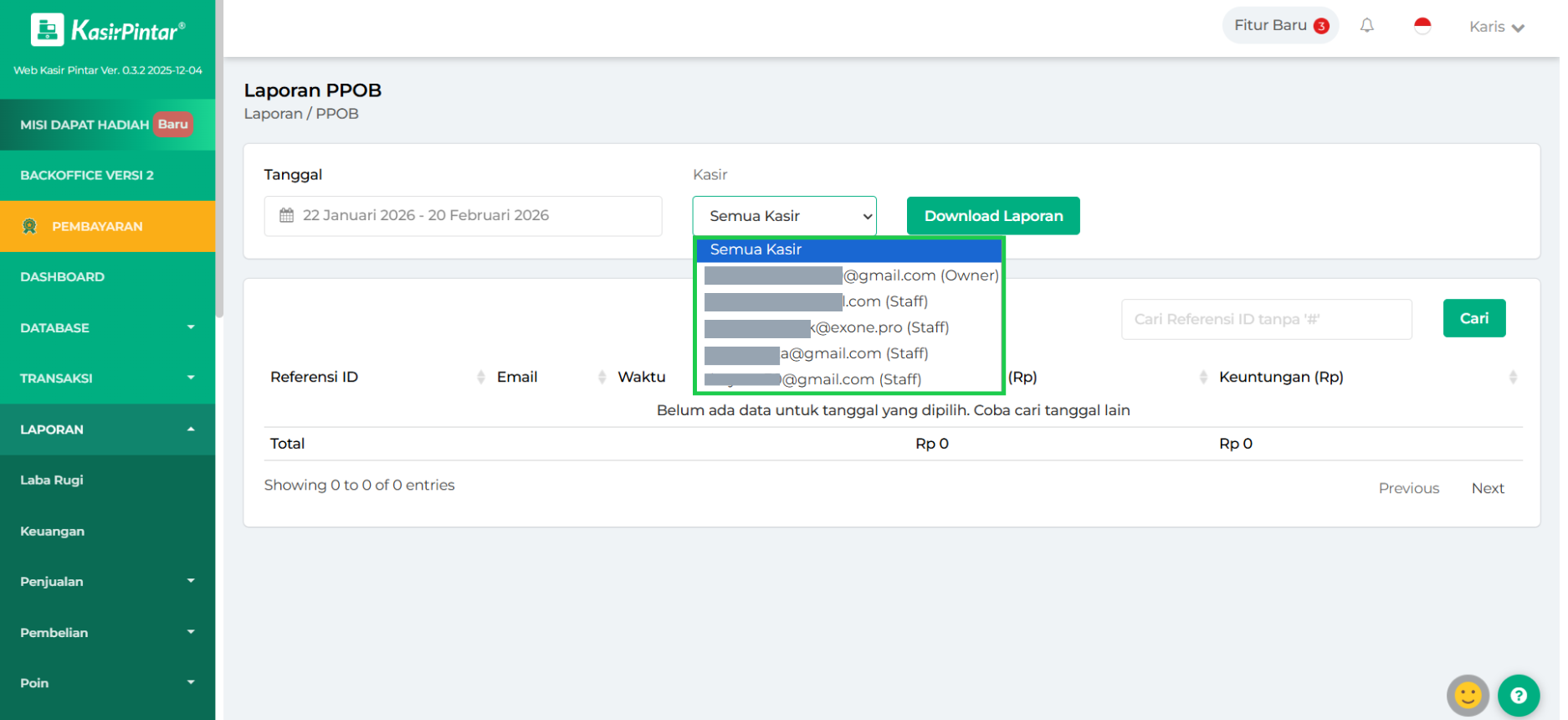Click the yellow smiley feedback icon
This screenshot has width=1568, height=720.
point(1467,695)
